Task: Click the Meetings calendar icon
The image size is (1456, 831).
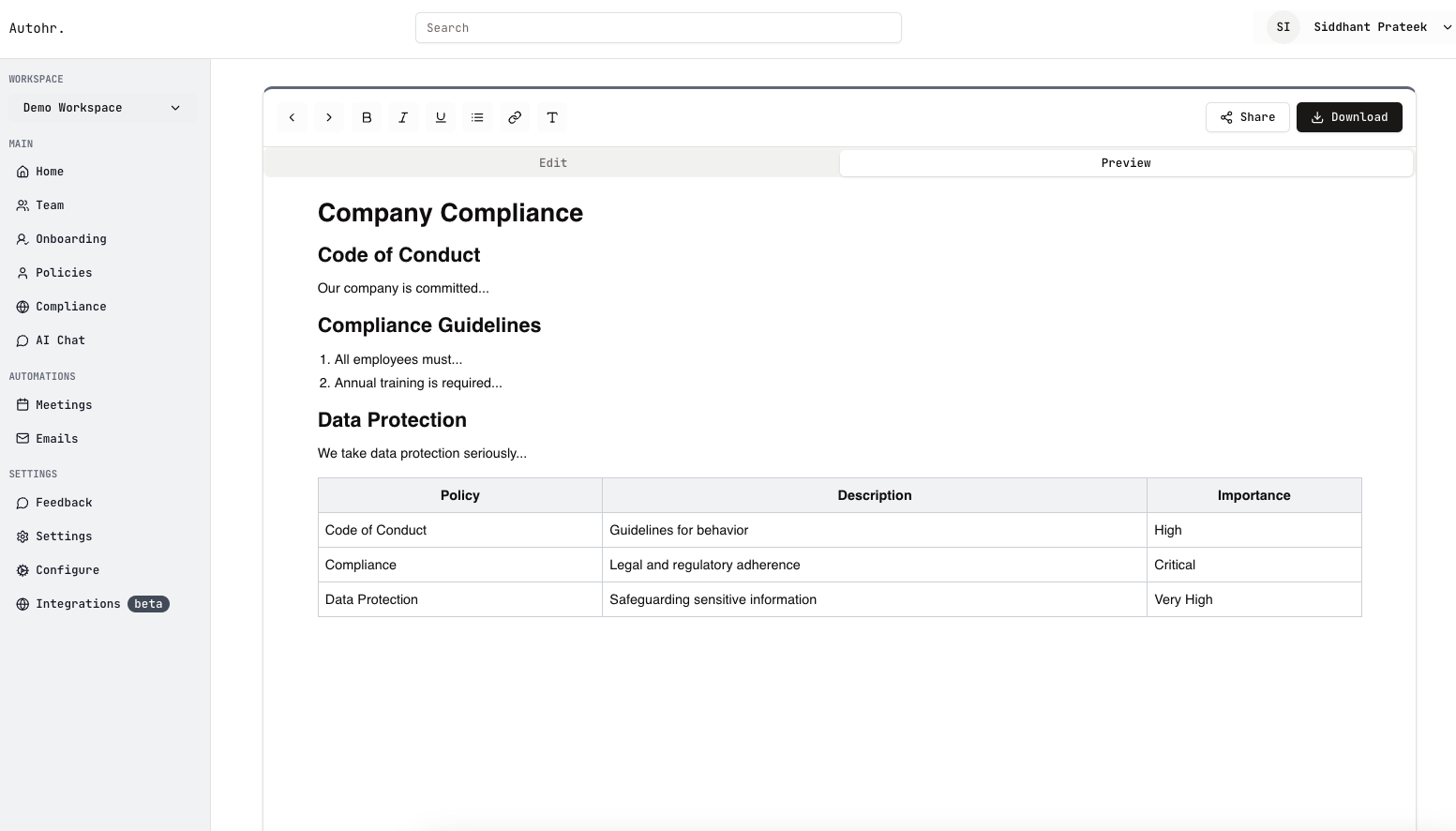Action: pos(23,405)
